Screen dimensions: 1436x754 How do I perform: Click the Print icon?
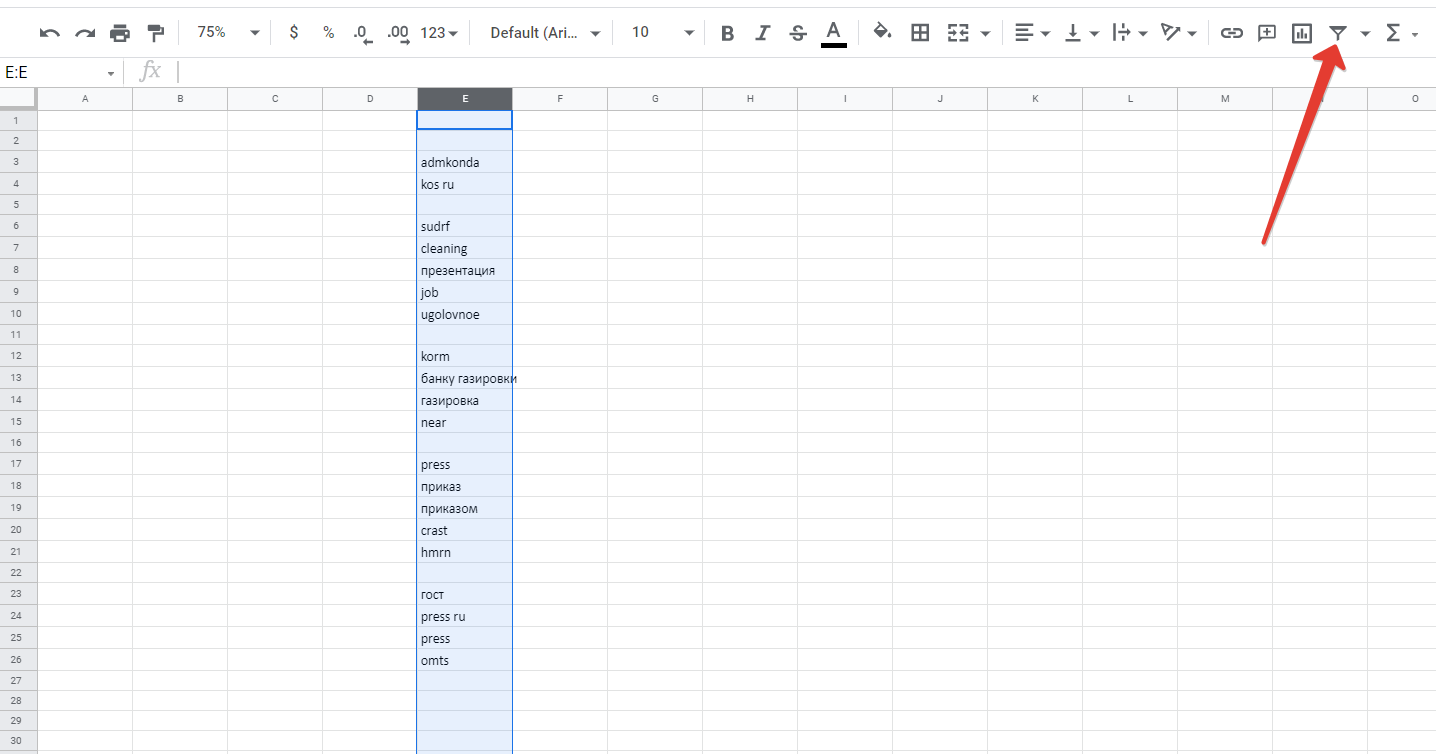click(120, 33)
